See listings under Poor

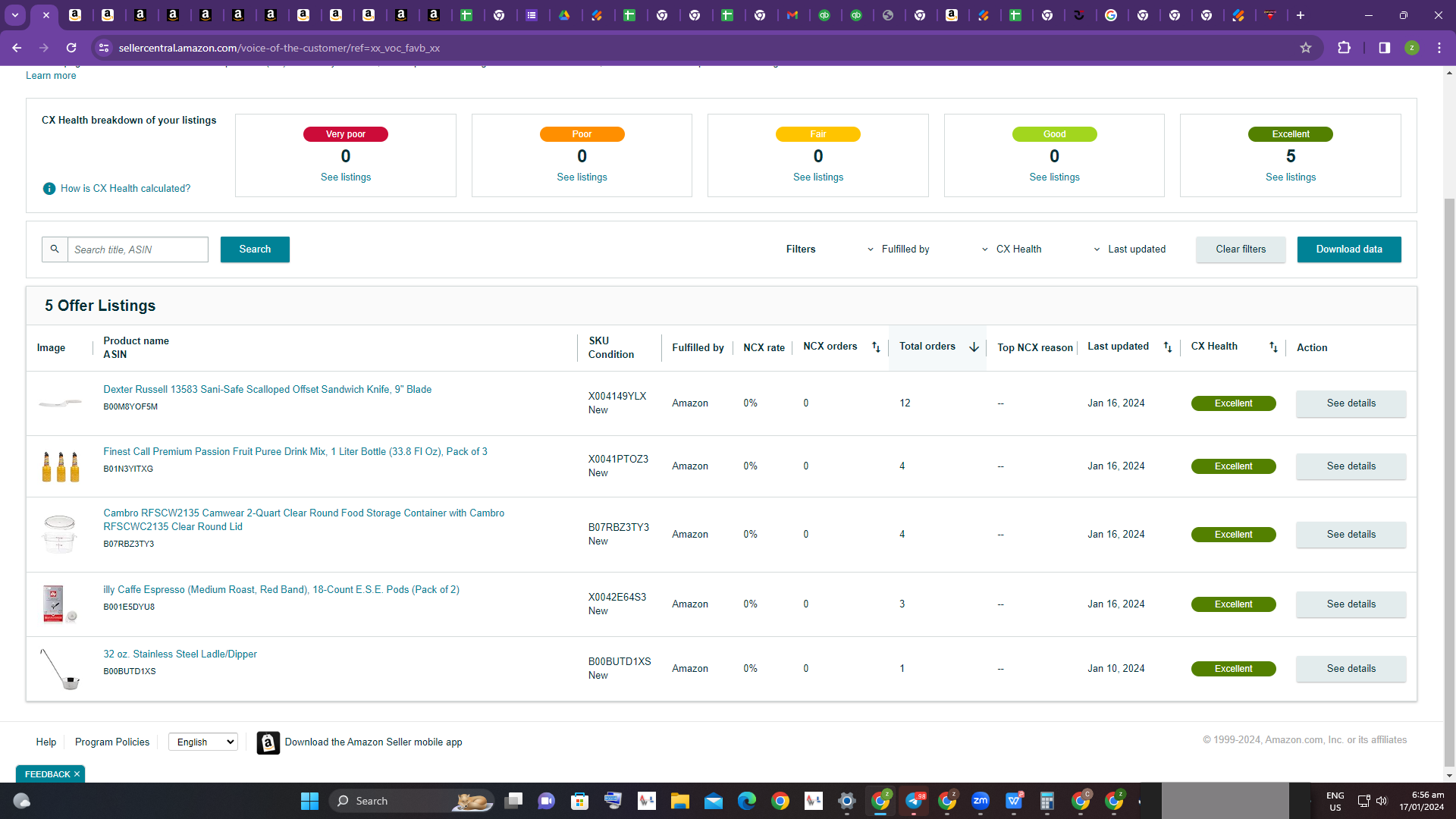pyautogui.click(x=582, y=177)
